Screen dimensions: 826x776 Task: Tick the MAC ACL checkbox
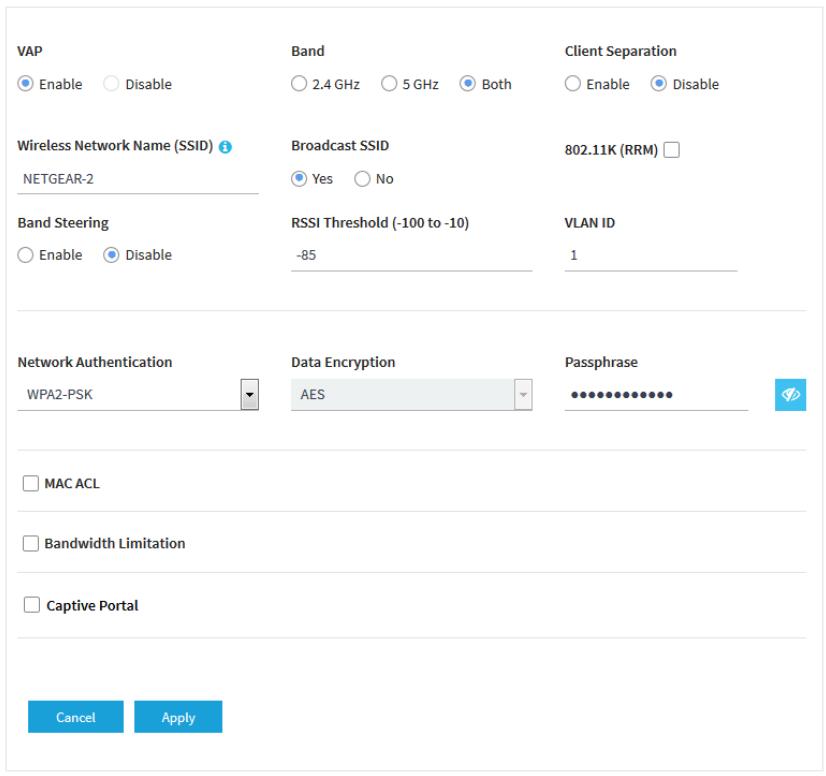[x=31, y=483]
